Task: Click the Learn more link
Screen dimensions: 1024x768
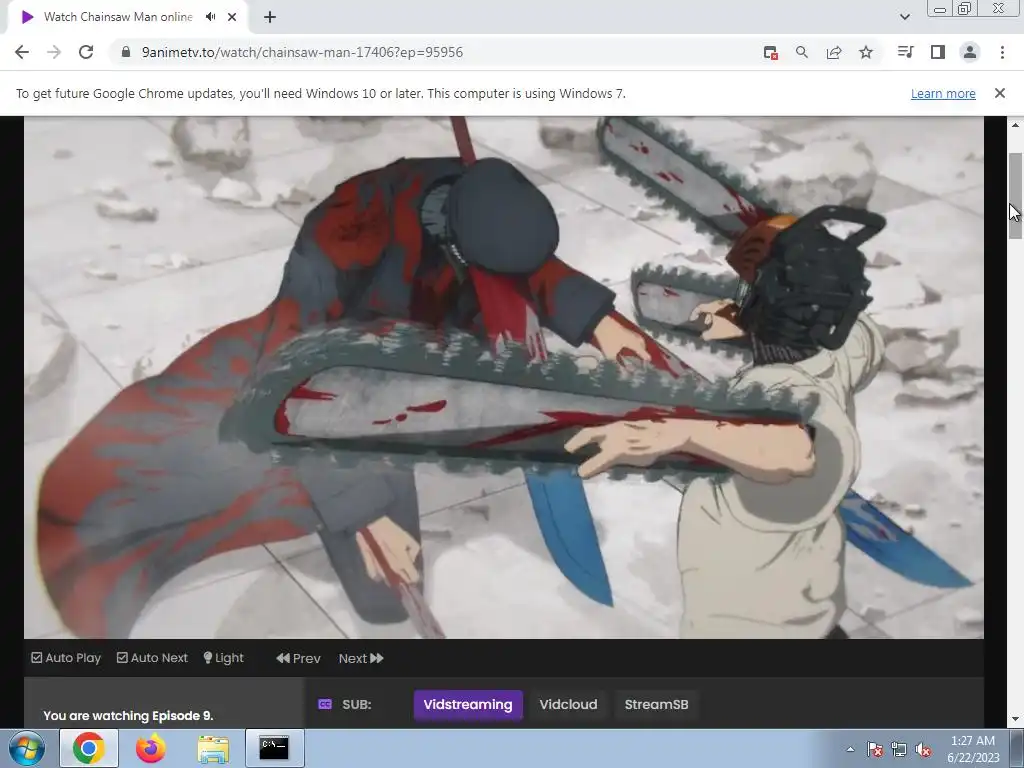Action: click(x=943, y=93)
